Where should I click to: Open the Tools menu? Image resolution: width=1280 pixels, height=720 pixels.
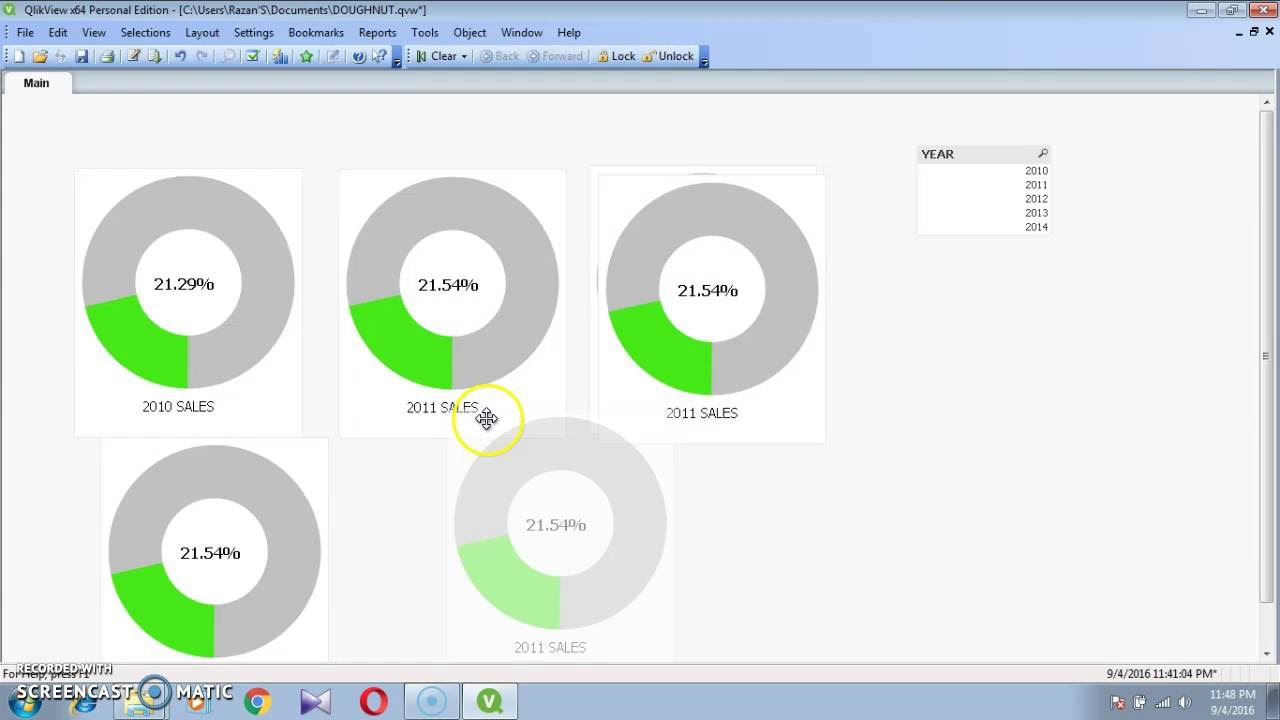(x=425, y=32)
